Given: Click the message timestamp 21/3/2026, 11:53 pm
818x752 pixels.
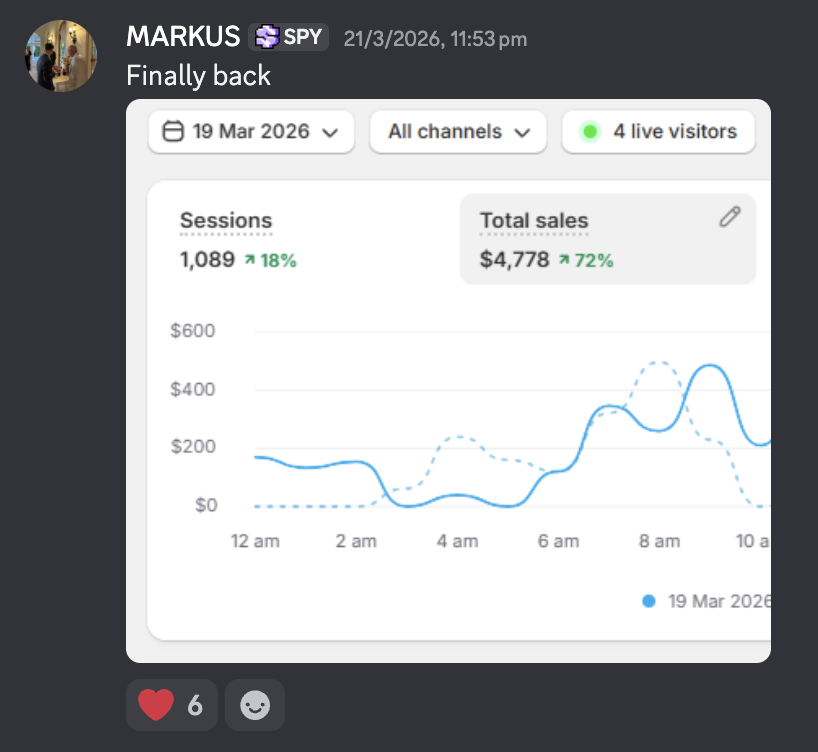Looking at the screenshot, I should (435, 39).
